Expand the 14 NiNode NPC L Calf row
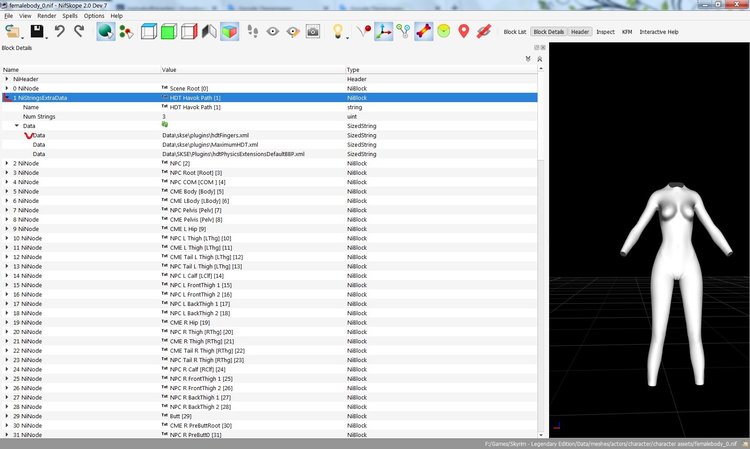The height and width of the screenshot is (449, 750). (x=7, y=275)
